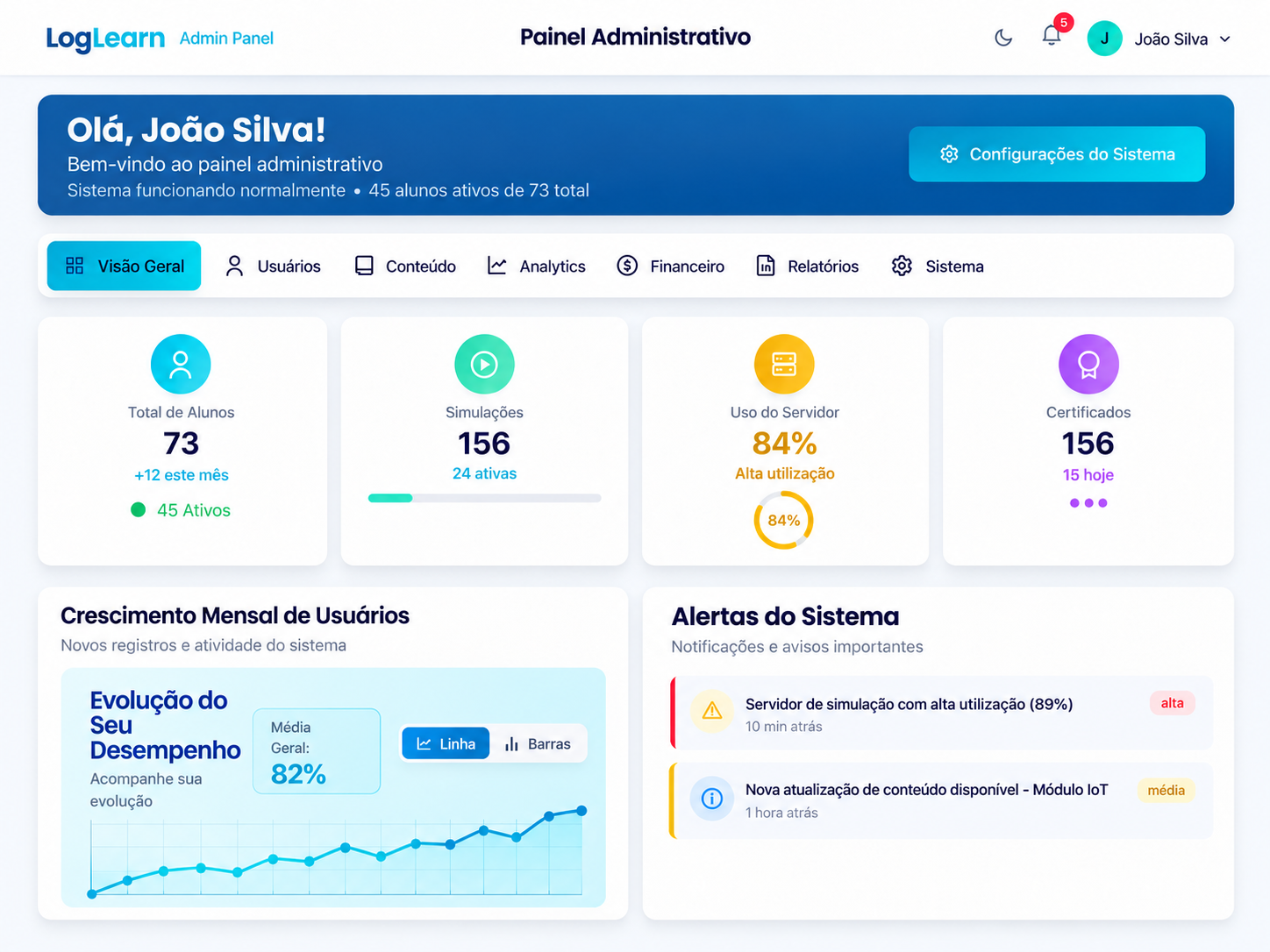Click the 'Alertas do Sistema' heading
The width and height of the screenshot is (1270, 952).
click(x=785, y=616)
